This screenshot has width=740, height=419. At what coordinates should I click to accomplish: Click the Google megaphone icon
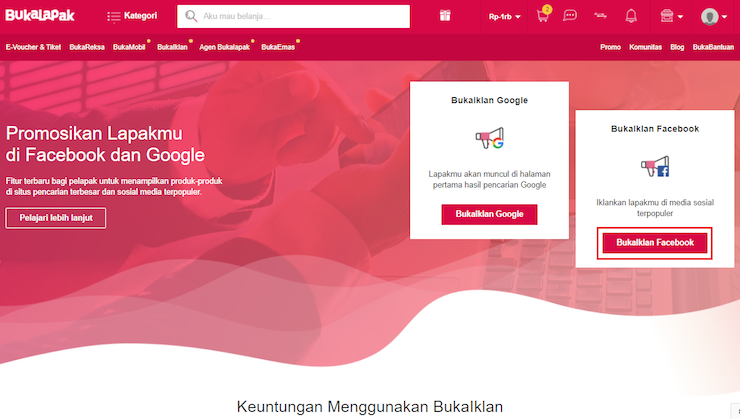tap(489, 138)
